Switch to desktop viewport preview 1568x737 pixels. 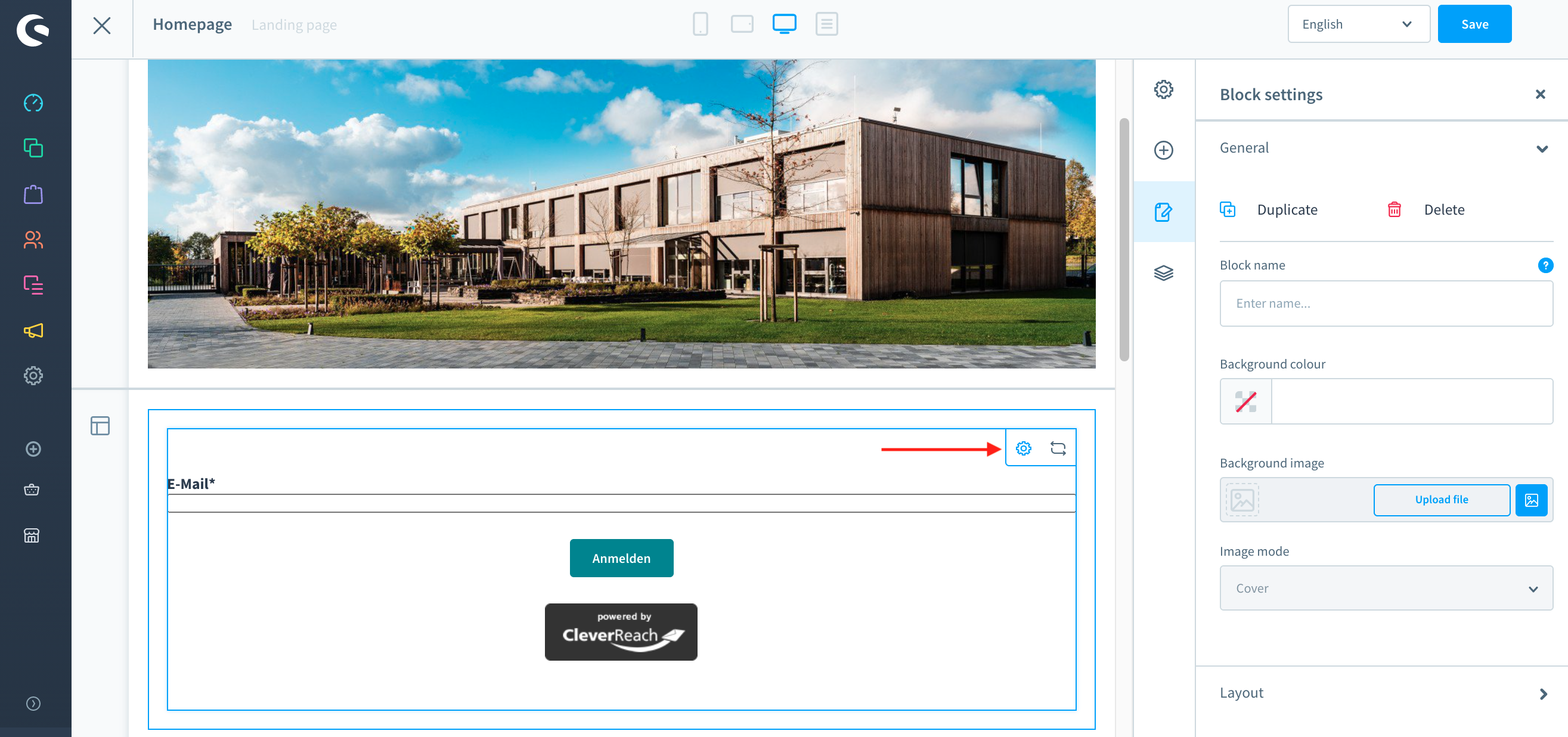784,24
